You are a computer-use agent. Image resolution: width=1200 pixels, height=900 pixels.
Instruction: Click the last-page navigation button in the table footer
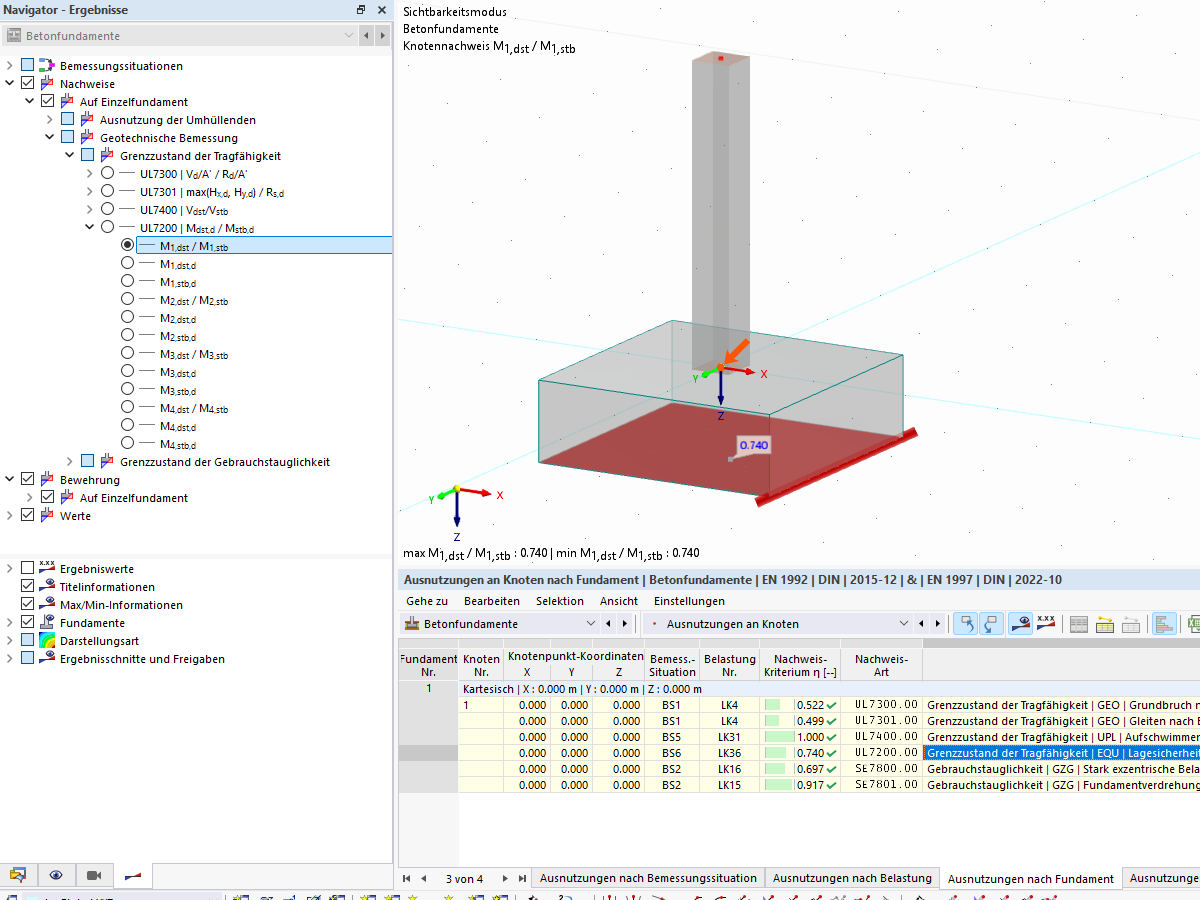click(521, 878)
